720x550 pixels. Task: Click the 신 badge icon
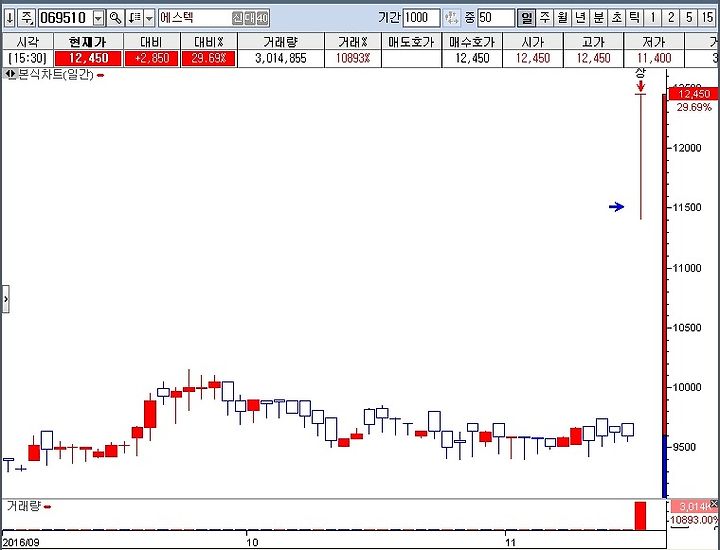click(x=237, y=18)
